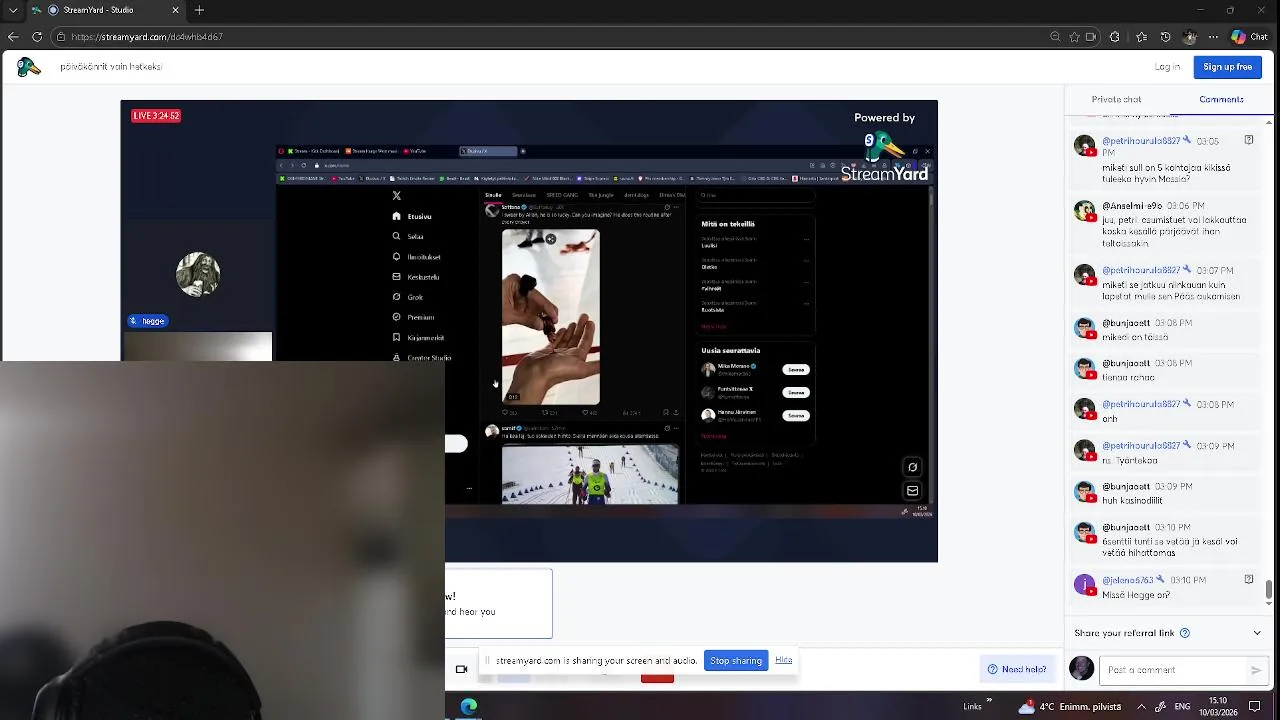Image resolution: width=1280 pixels, height=720 pixels.
Task: Open Premium in shared X sidebar
Action: tap(413, 317)
